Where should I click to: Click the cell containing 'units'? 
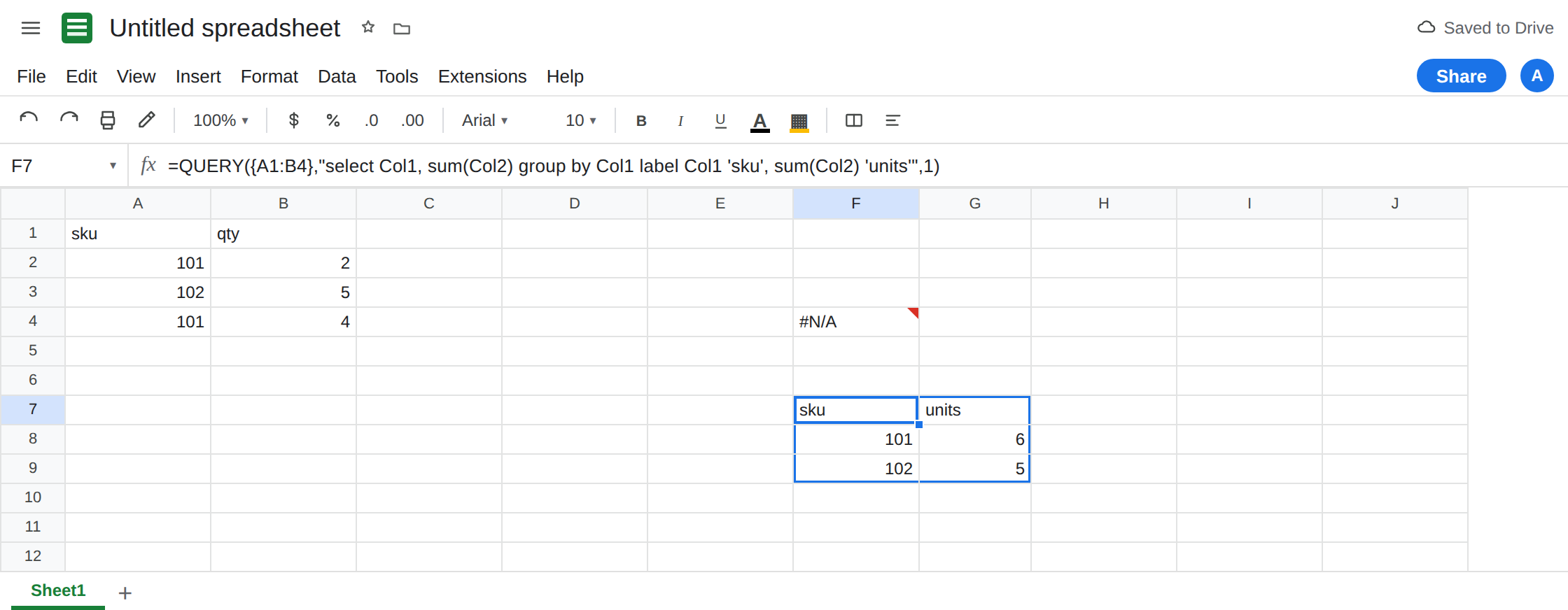[974, 410]
